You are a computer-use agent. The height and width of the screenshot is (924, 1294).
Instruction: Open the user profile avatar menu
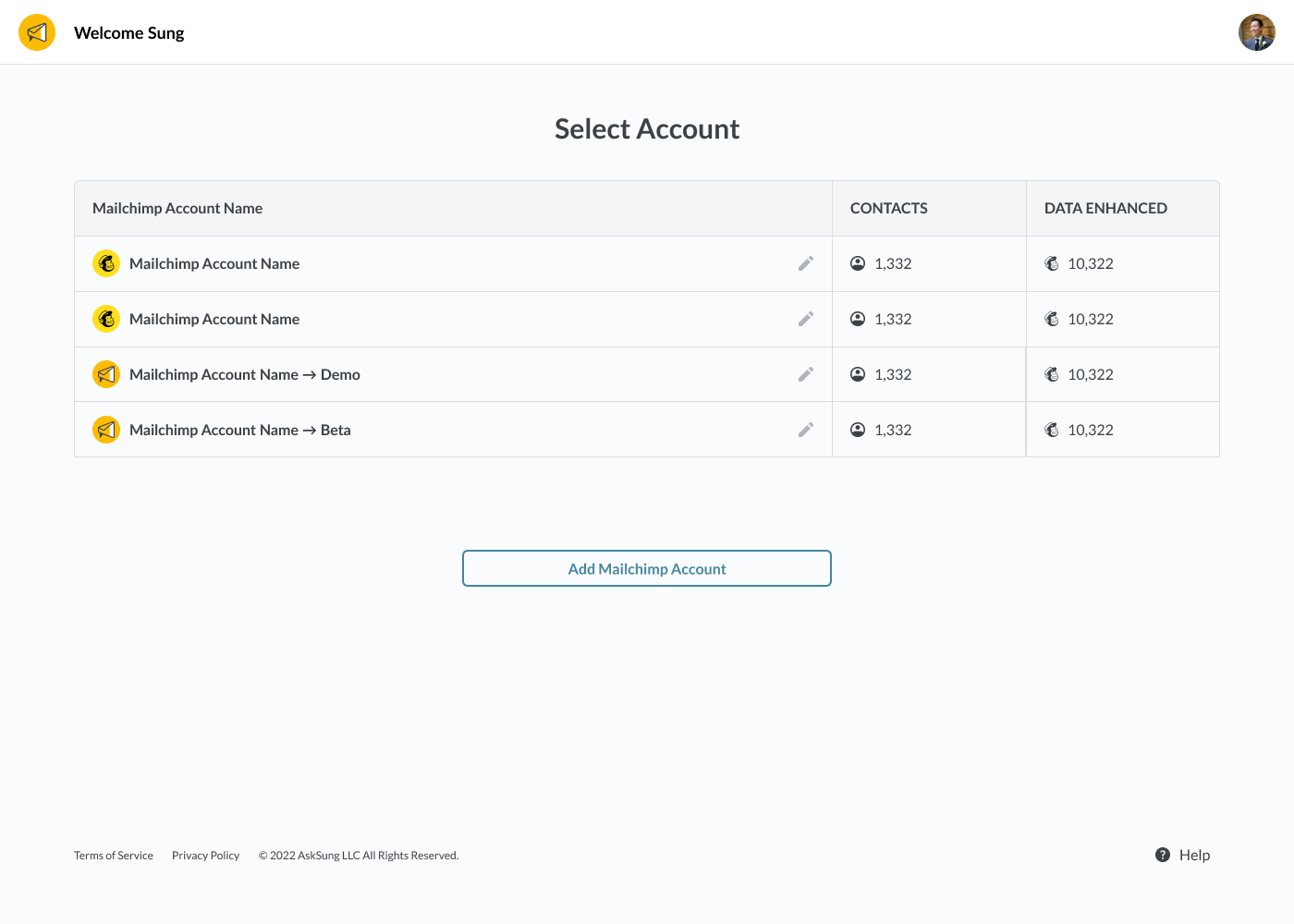tap(1256, 32)
